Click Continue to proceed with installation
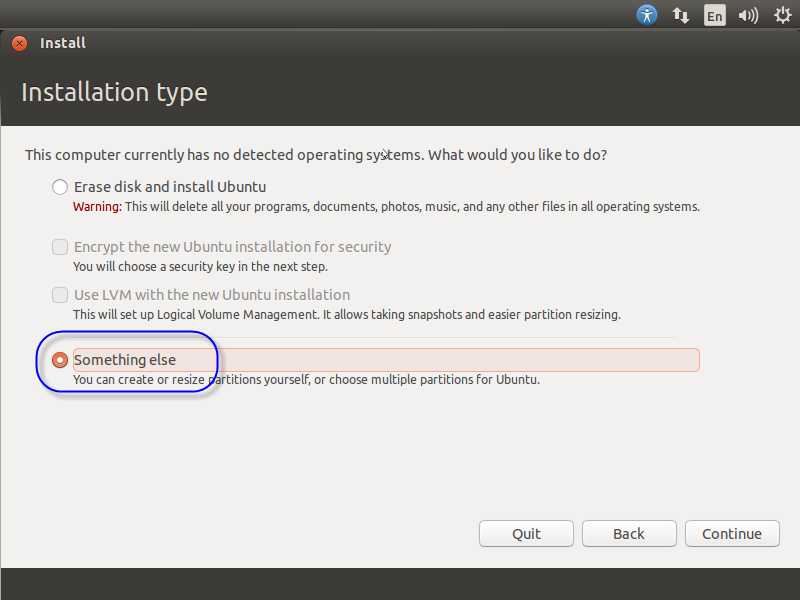 732,534
